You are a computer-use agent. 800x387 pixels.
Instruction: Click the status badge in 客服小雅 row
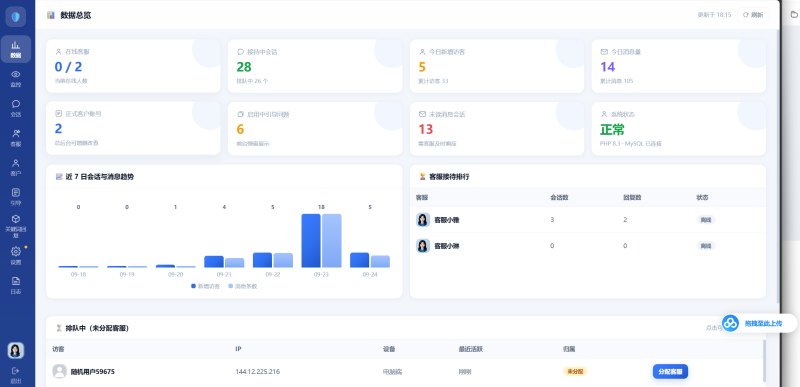[706, 220]
